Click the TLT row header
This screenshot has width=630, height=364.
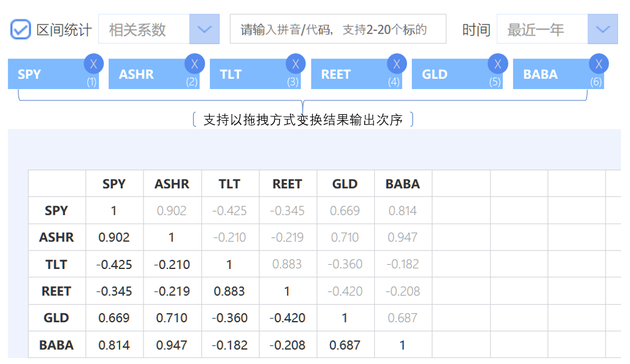pyautogui.click(x=56, y=264)
